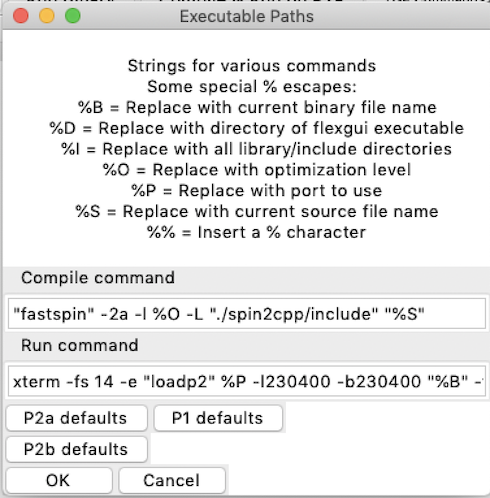The width and height of the screenshot is (490, 498).
Task: Click the Executable Paths title bar
Action: (x=247, y=16)
